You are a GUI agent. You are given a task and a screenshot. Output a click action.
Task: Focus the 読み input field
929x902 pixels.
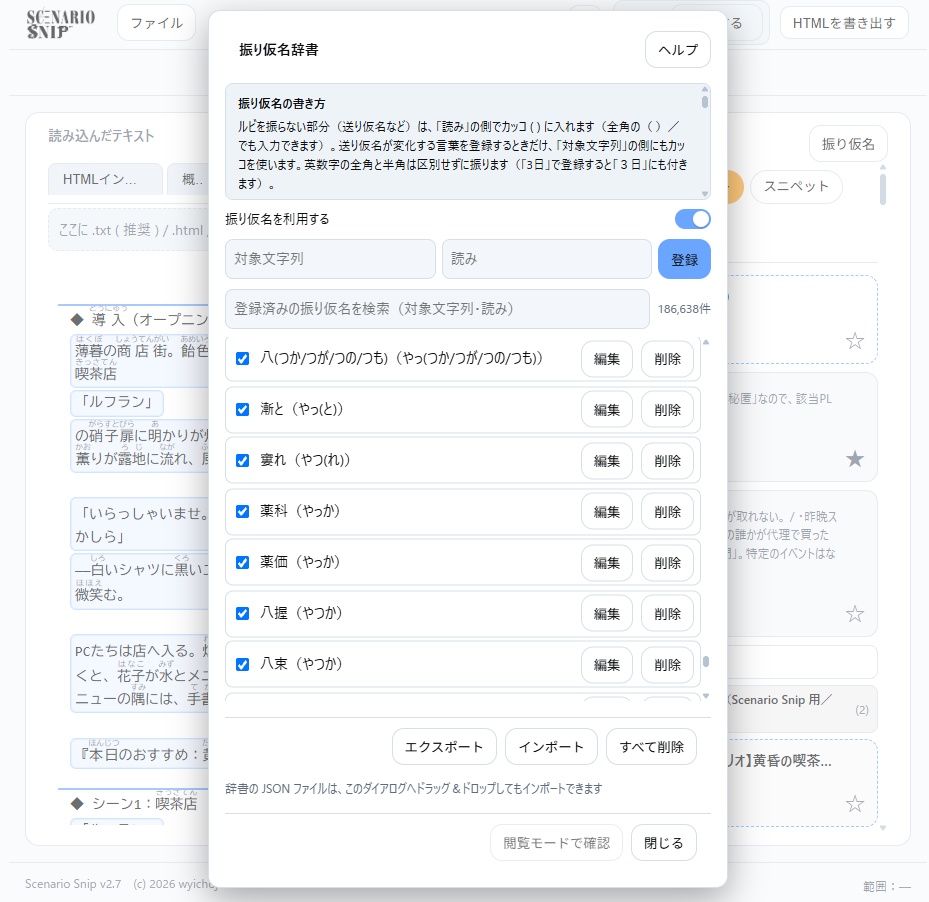[x=546, y=259]
